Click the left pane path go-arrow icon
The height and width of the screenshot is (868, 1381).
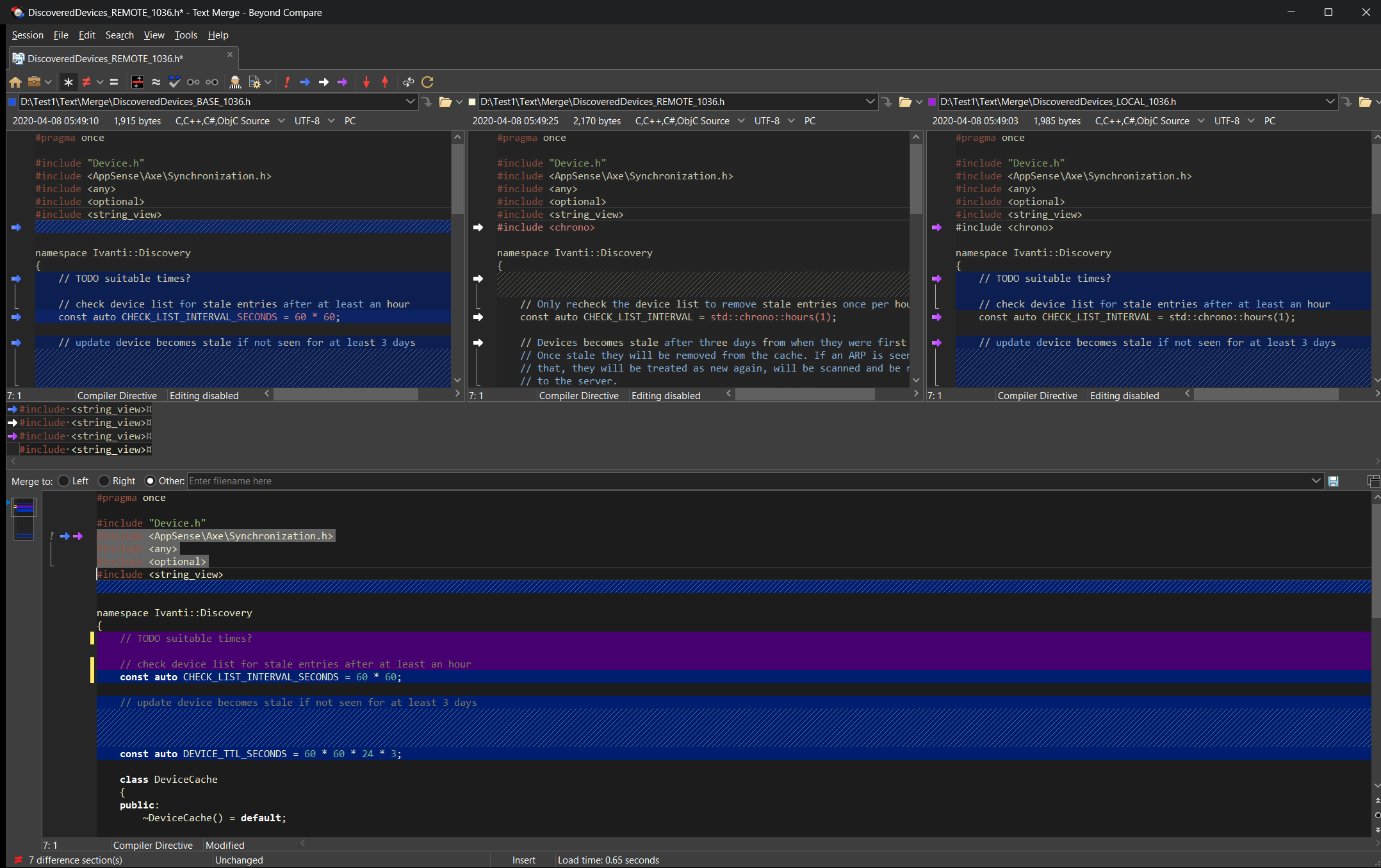point(427,102)
